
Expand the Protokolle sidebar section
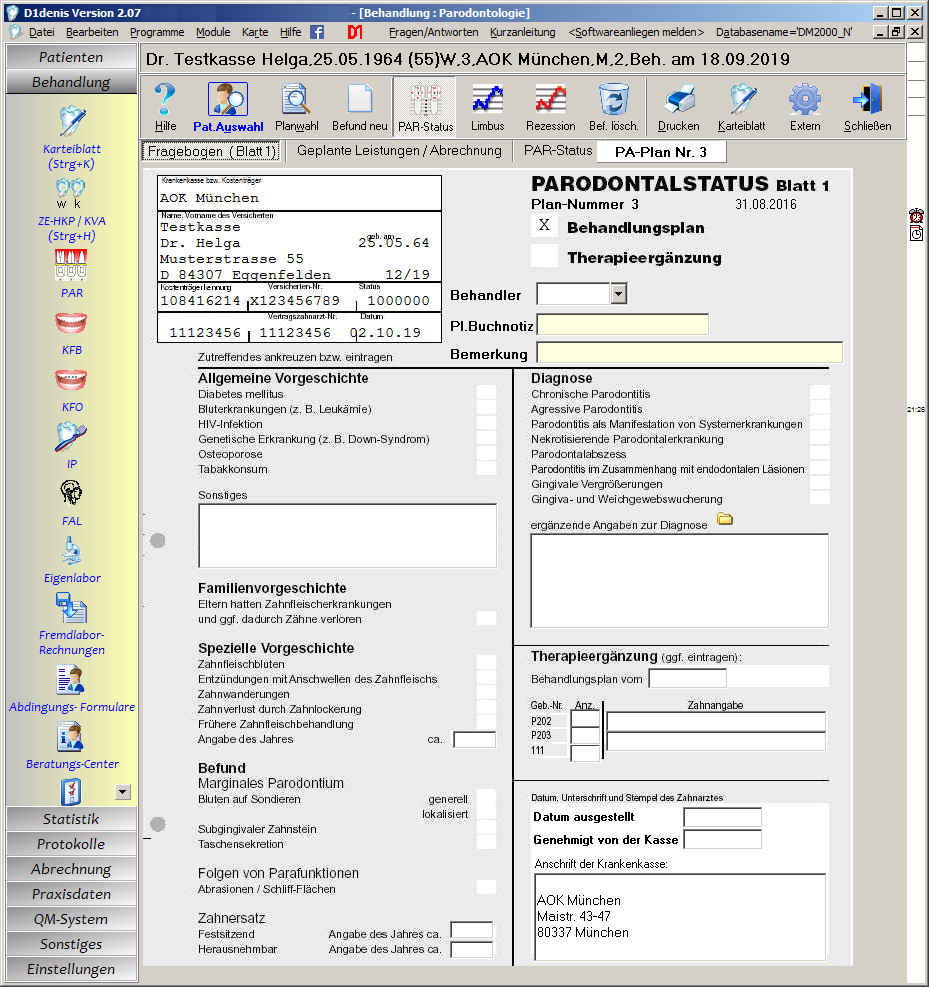coord(71,844)
